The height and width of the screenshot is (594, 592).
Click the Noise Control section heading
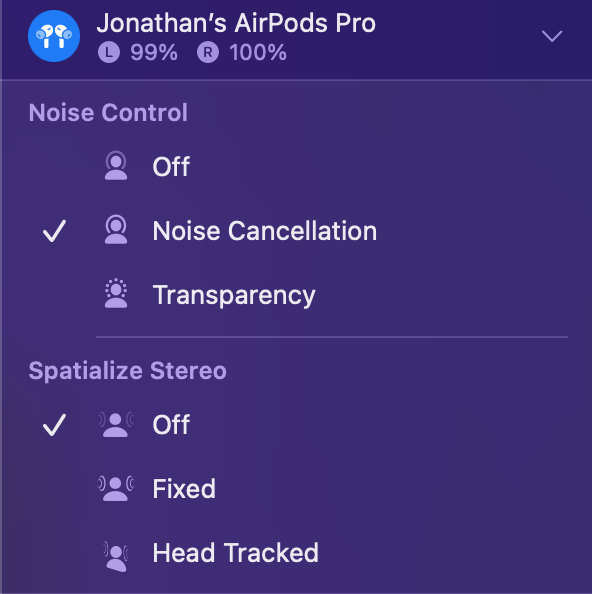[x=108, y=113]
